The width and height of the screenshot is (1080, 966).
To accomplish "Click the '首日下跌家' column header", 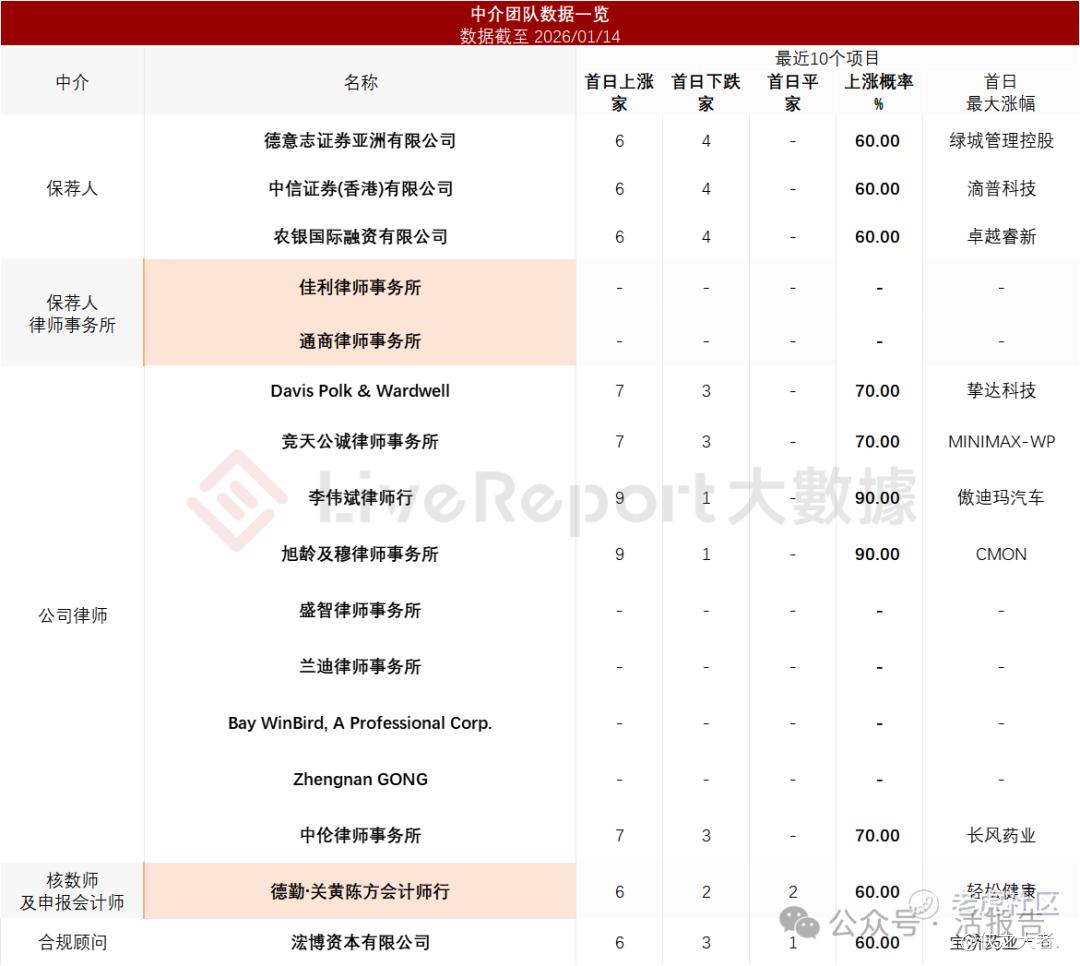I will [705, 92].
